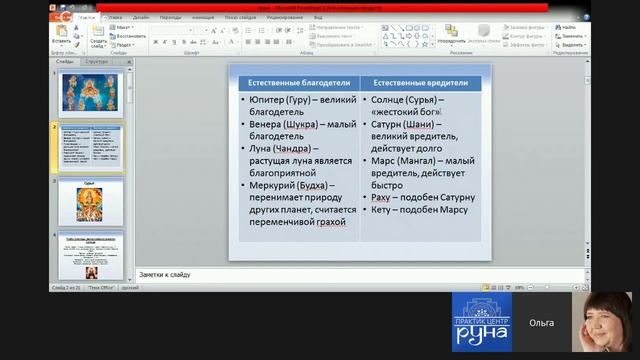
Task: Select slide 1 thumbnail in slides pane
Action: (x=91, y=93)
